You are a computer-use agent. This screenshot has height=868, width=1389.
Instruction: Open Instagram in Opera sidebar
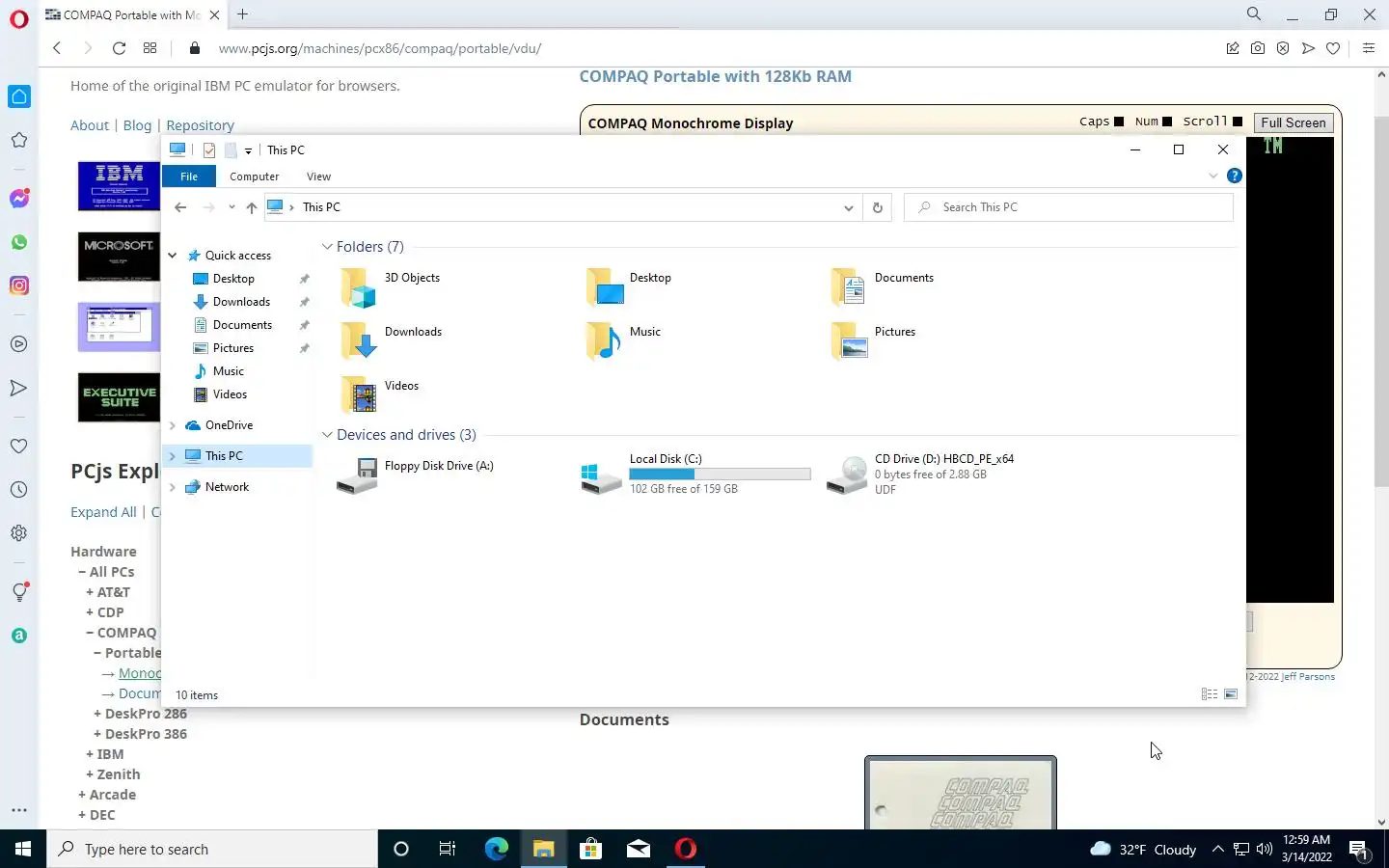point(19,285)
